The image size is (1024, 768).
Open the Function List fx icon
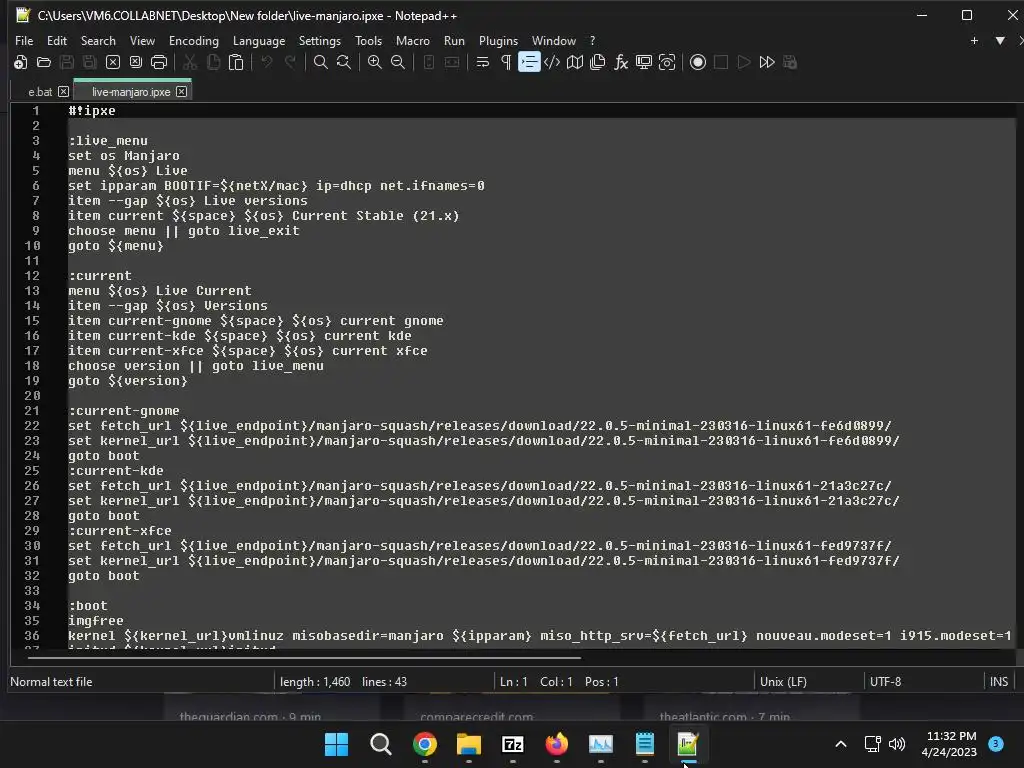click(x=621, y=62)
